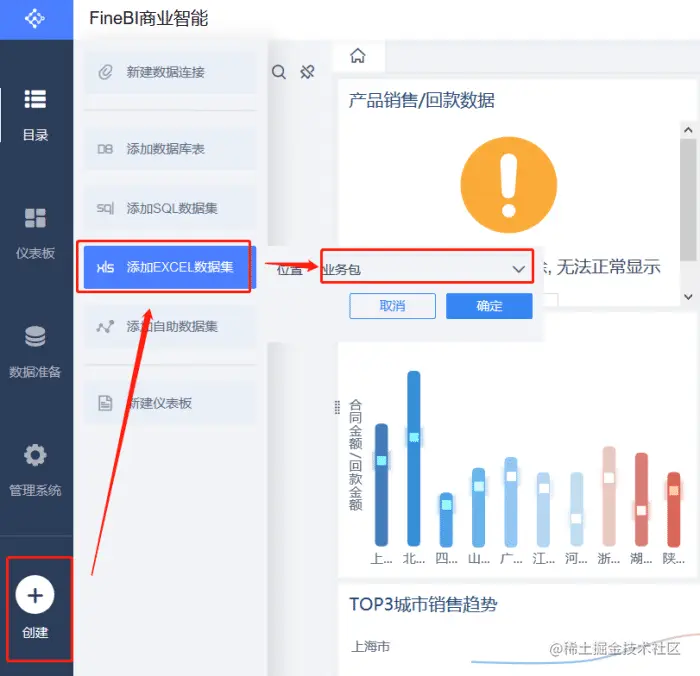700x676 pixels.
Task: Click the search magnifier icon
Action: coord(279,71)
